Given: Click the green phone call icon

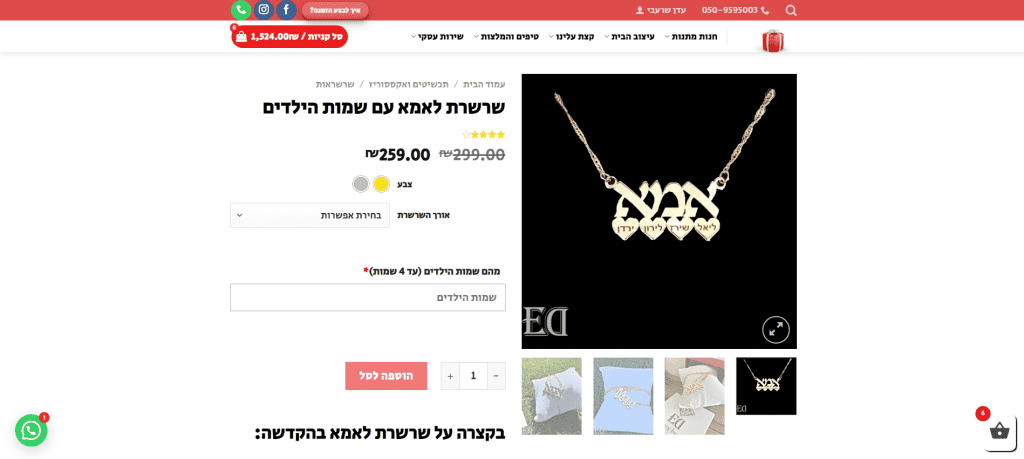Looking at the screenshot, I should tap(241, 10).
